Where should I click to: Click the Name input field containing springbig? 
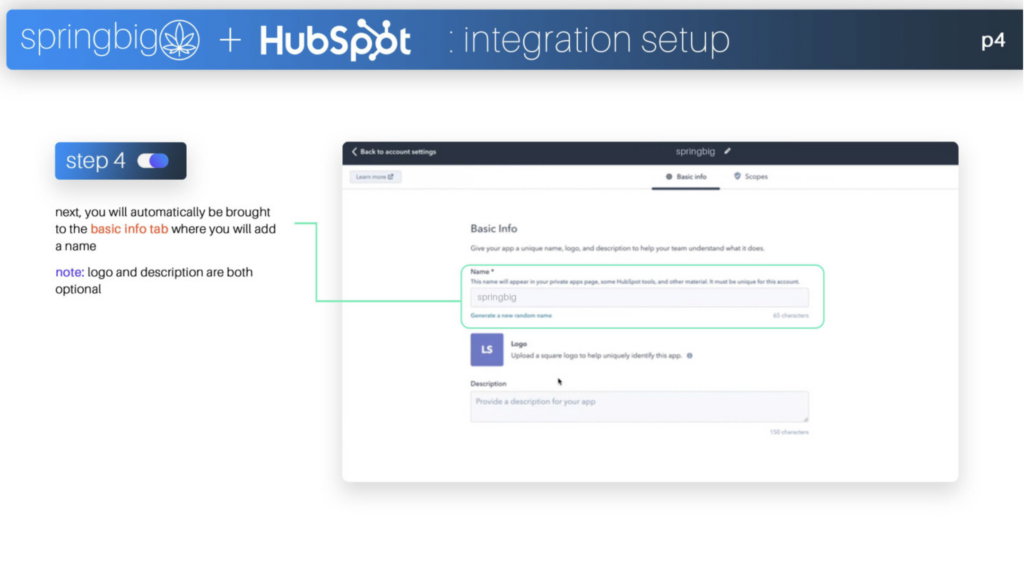[x=639, y=297]
